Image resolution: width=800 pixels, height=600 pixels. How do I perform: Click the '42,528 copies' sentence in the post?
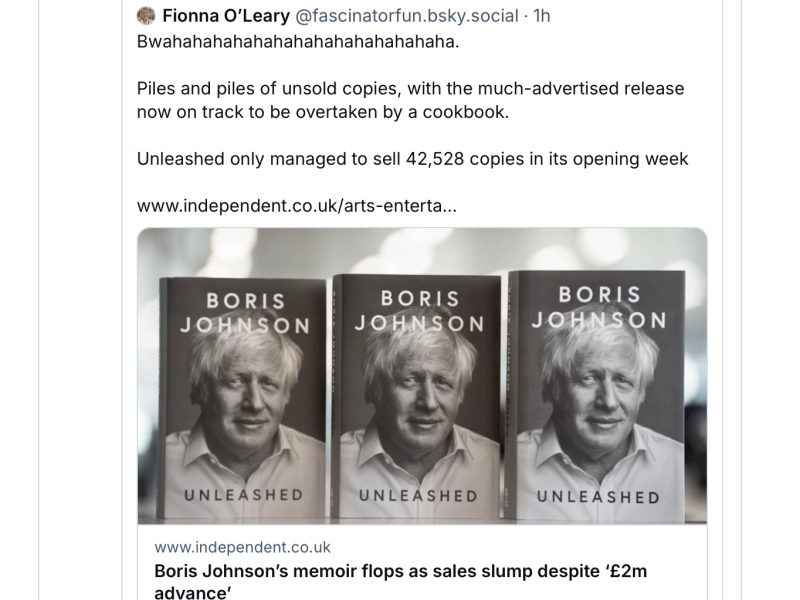tap(412, 159)
